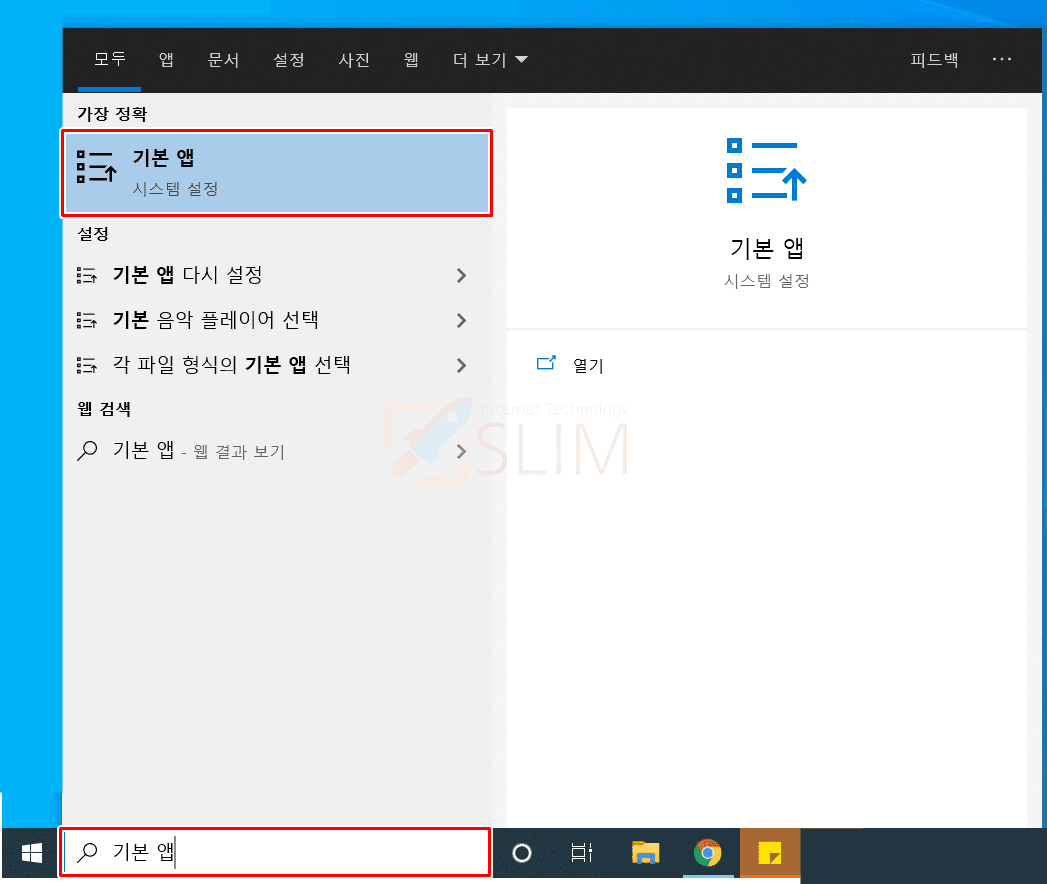The width and height of the screenshot is (1047, 884).
Task: Expand the 더 보기 dropdown
Action: coord(490,59)
